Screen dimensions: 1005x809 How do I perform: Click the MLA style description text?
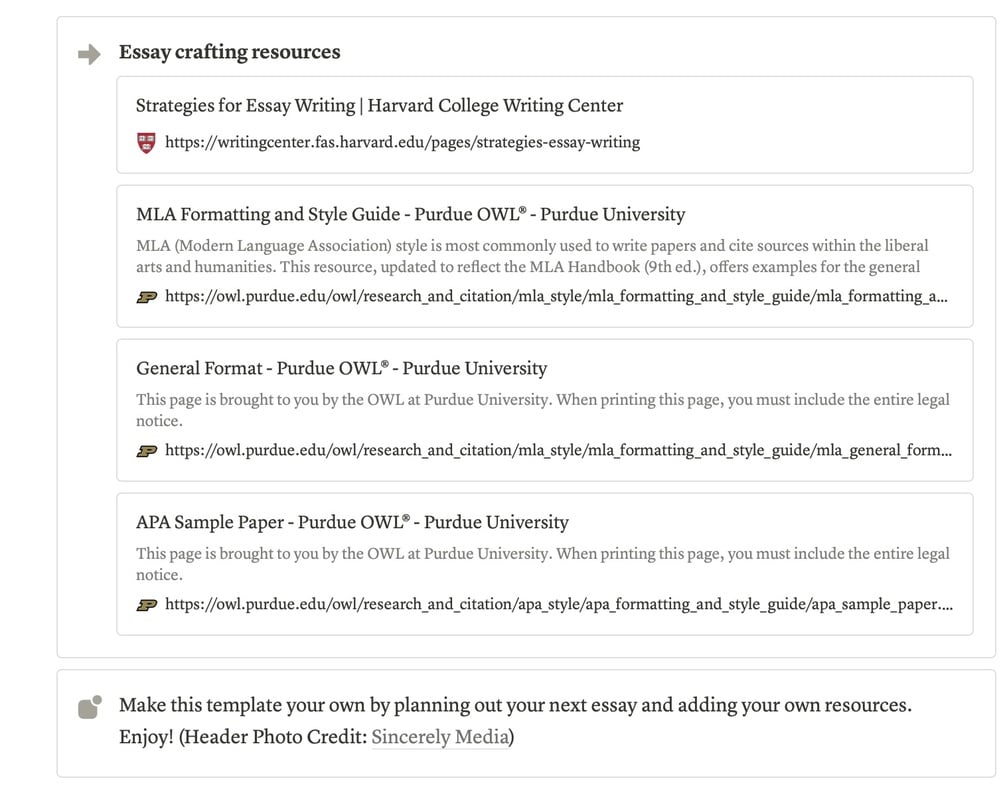click(x=532, y=256)
